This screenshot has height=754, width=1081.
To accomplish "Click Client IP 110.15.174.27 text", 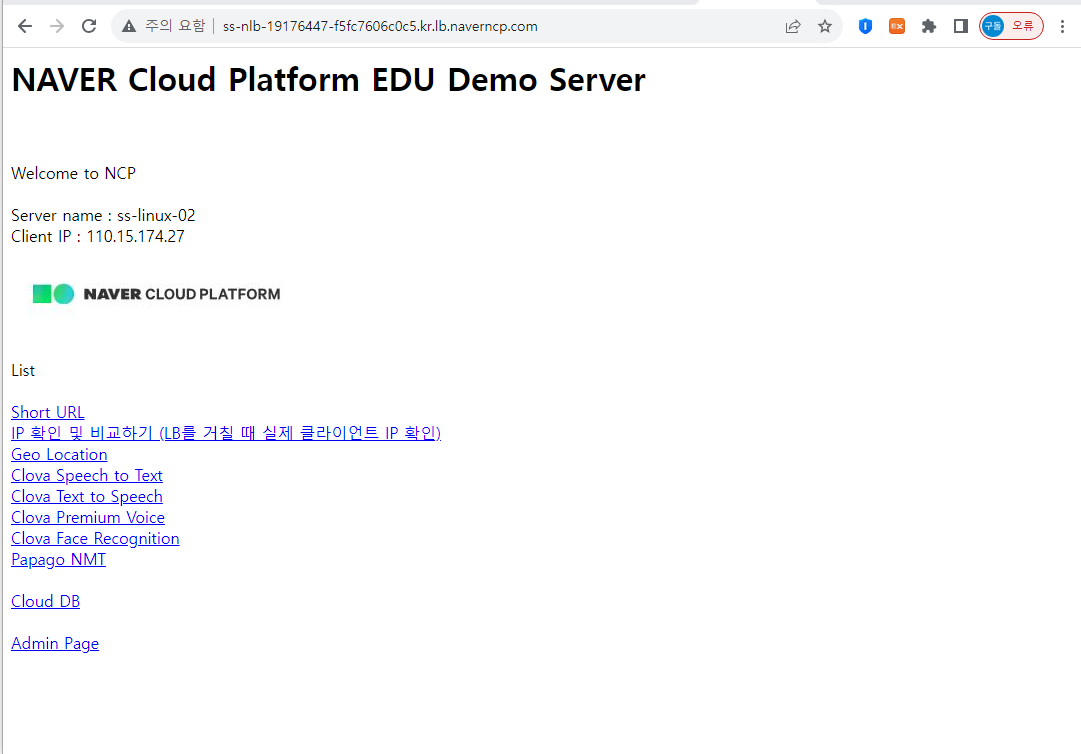I will (98, 236).
